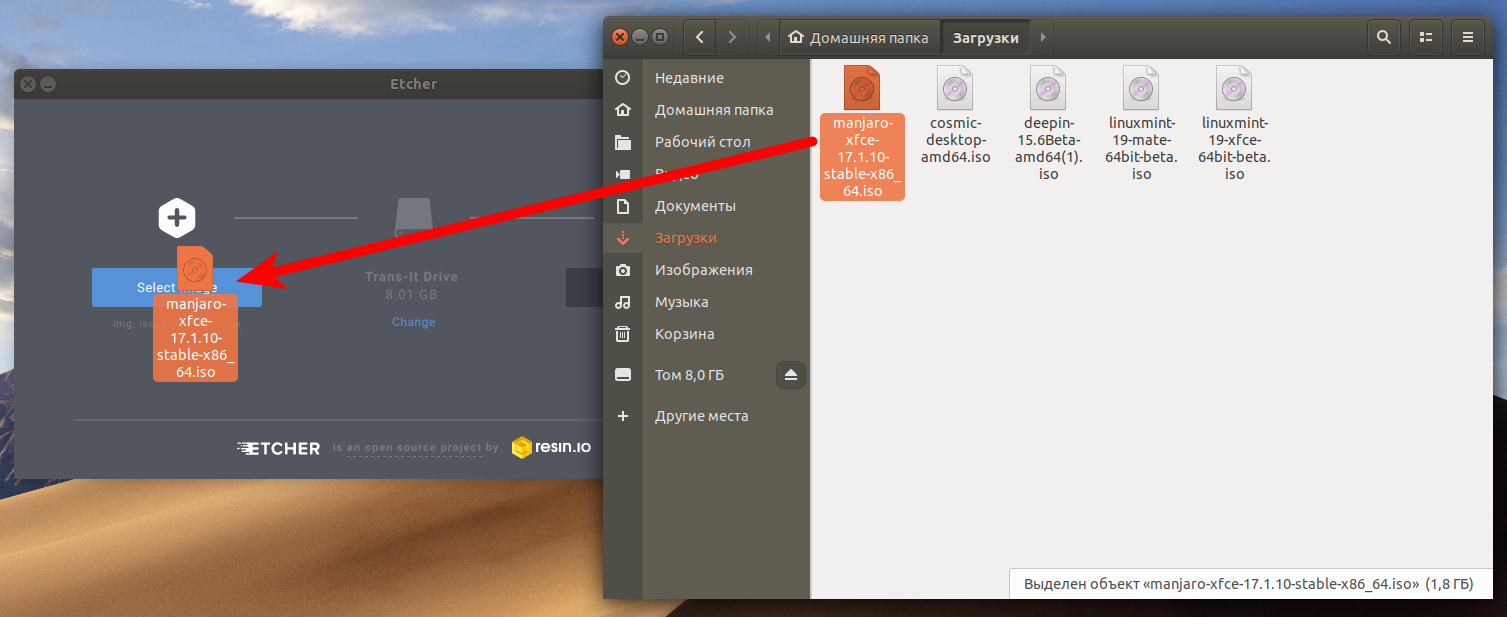The width and height of the screenshot is (1507, 617).
Task: Click the Select image button in Etcher
Action: [177, 287]
